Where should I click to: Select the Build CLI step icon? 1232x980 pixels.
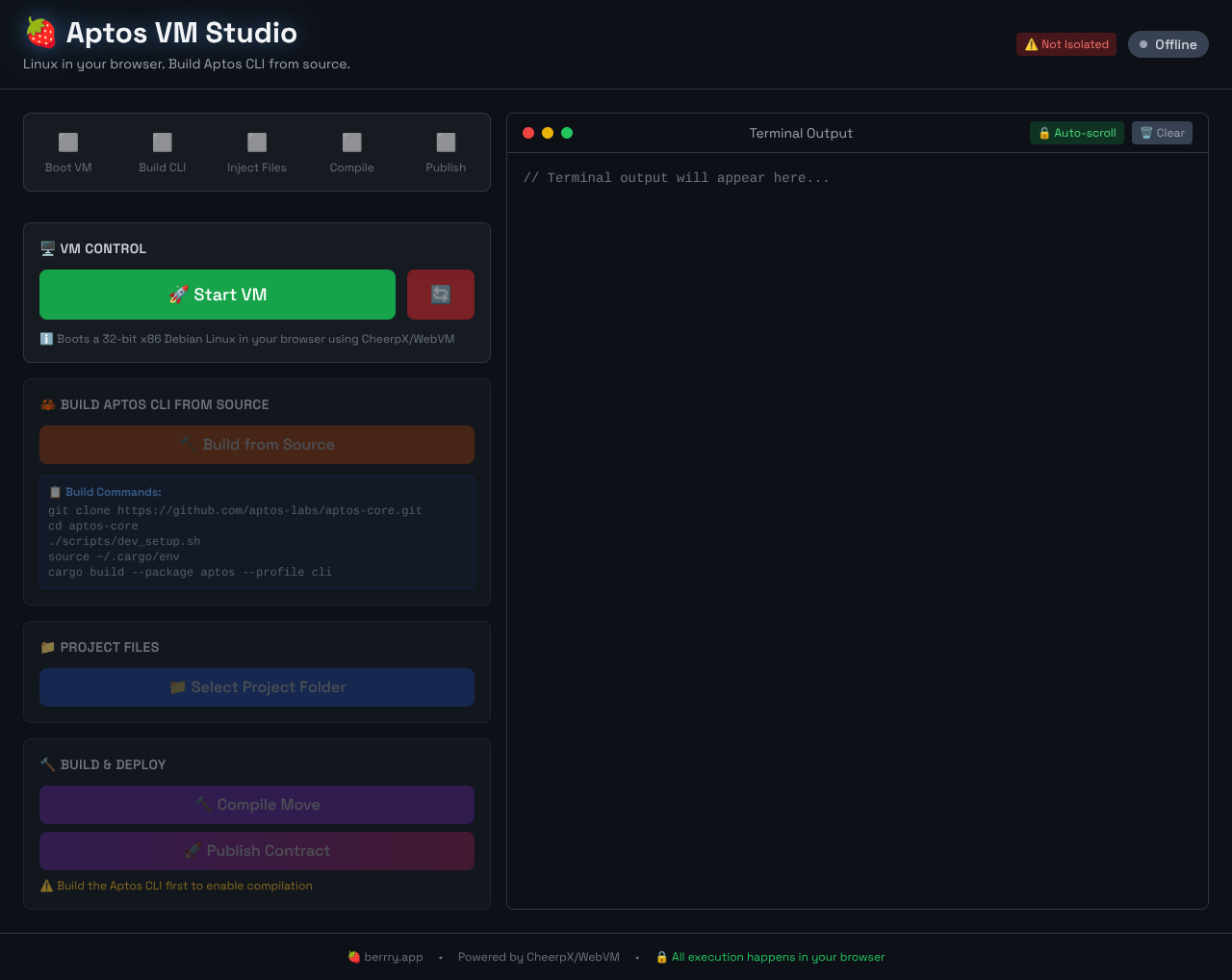[x=162, y=142]
